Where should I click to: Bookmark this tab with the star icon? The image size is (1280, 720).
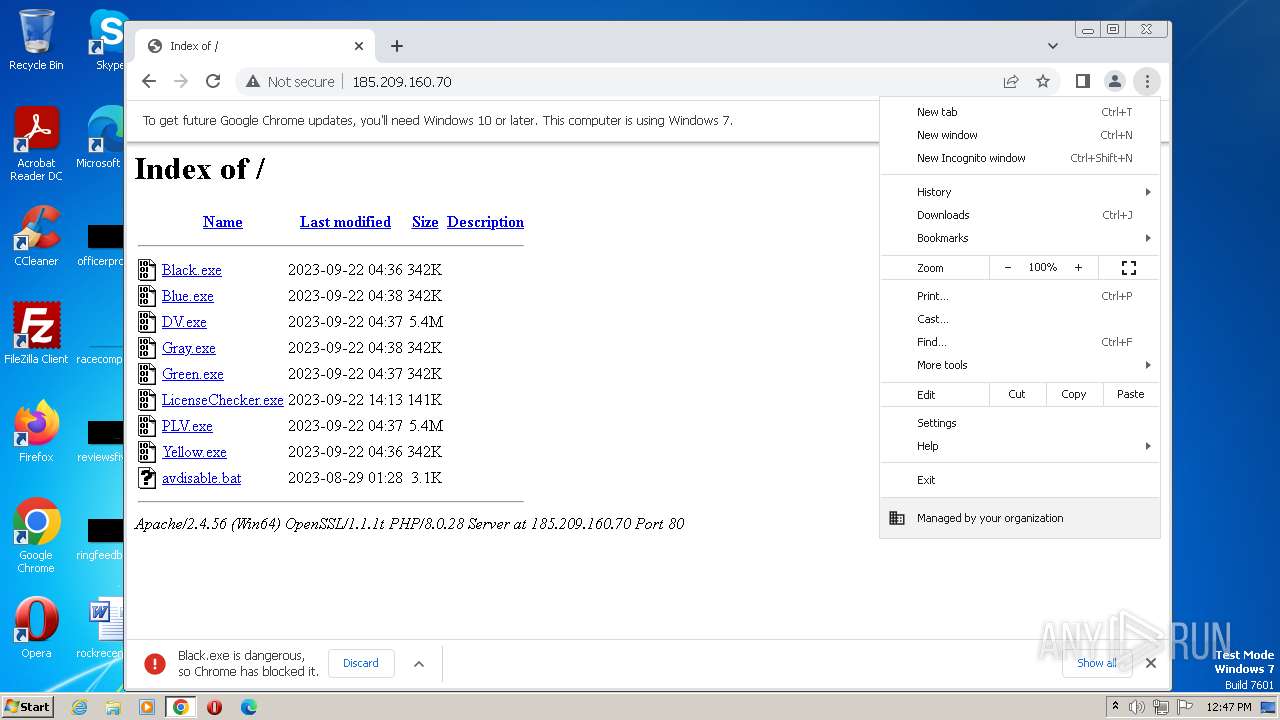[x=1043, y=81]
